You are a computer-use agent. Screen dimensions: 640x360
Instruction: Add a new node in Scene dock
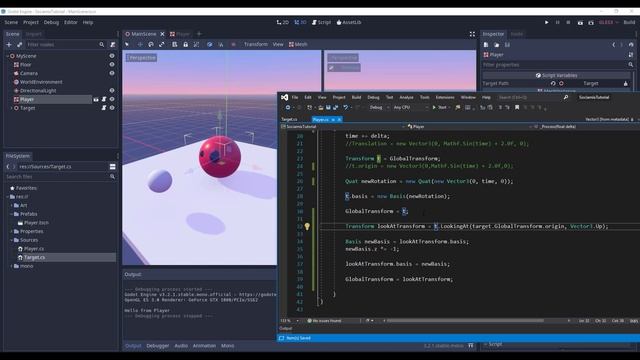pyautogui.click(x=9, y=44)
